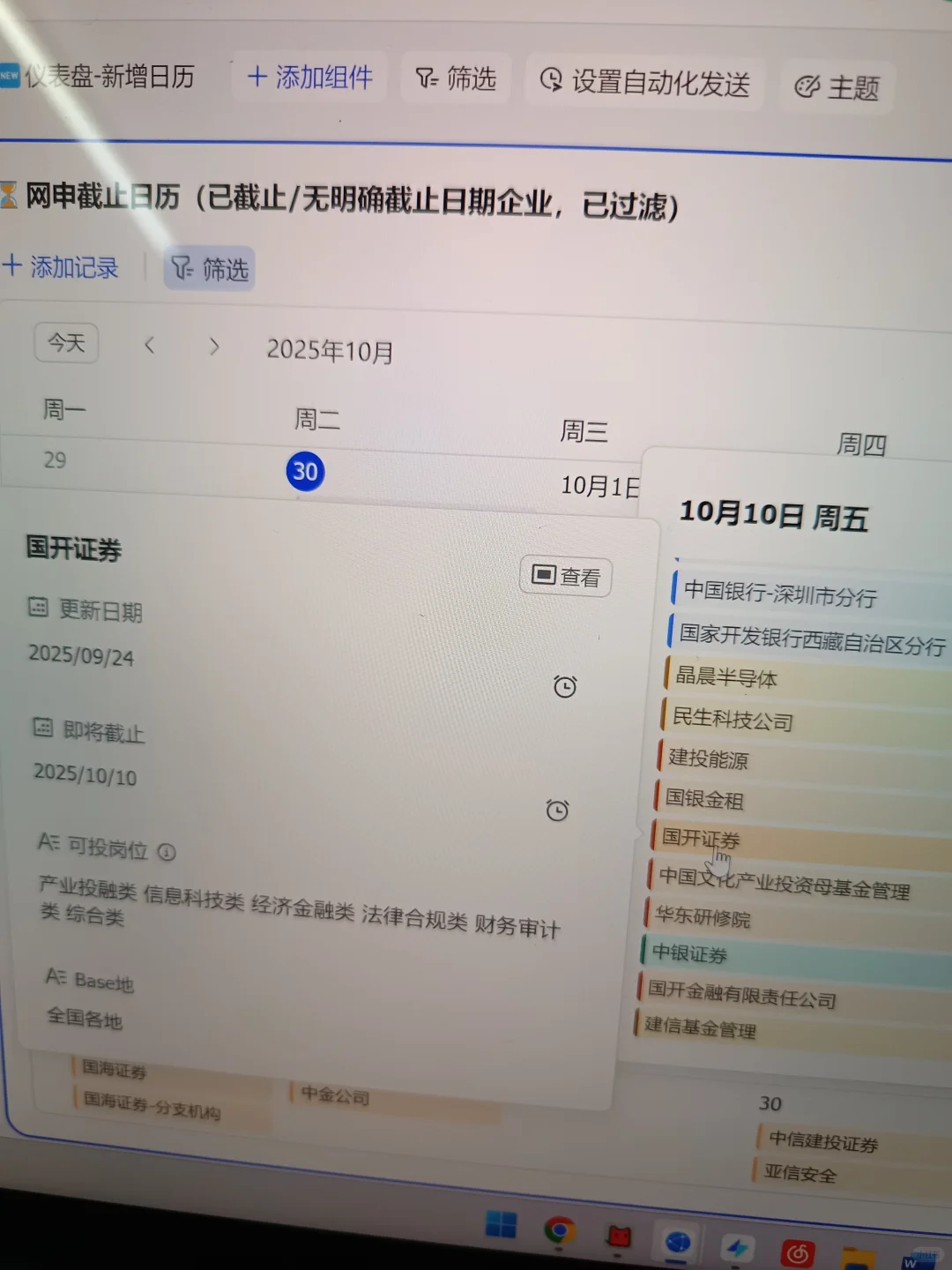Click the alarm clock icon beside 即将截止

(x=557, y=810)
